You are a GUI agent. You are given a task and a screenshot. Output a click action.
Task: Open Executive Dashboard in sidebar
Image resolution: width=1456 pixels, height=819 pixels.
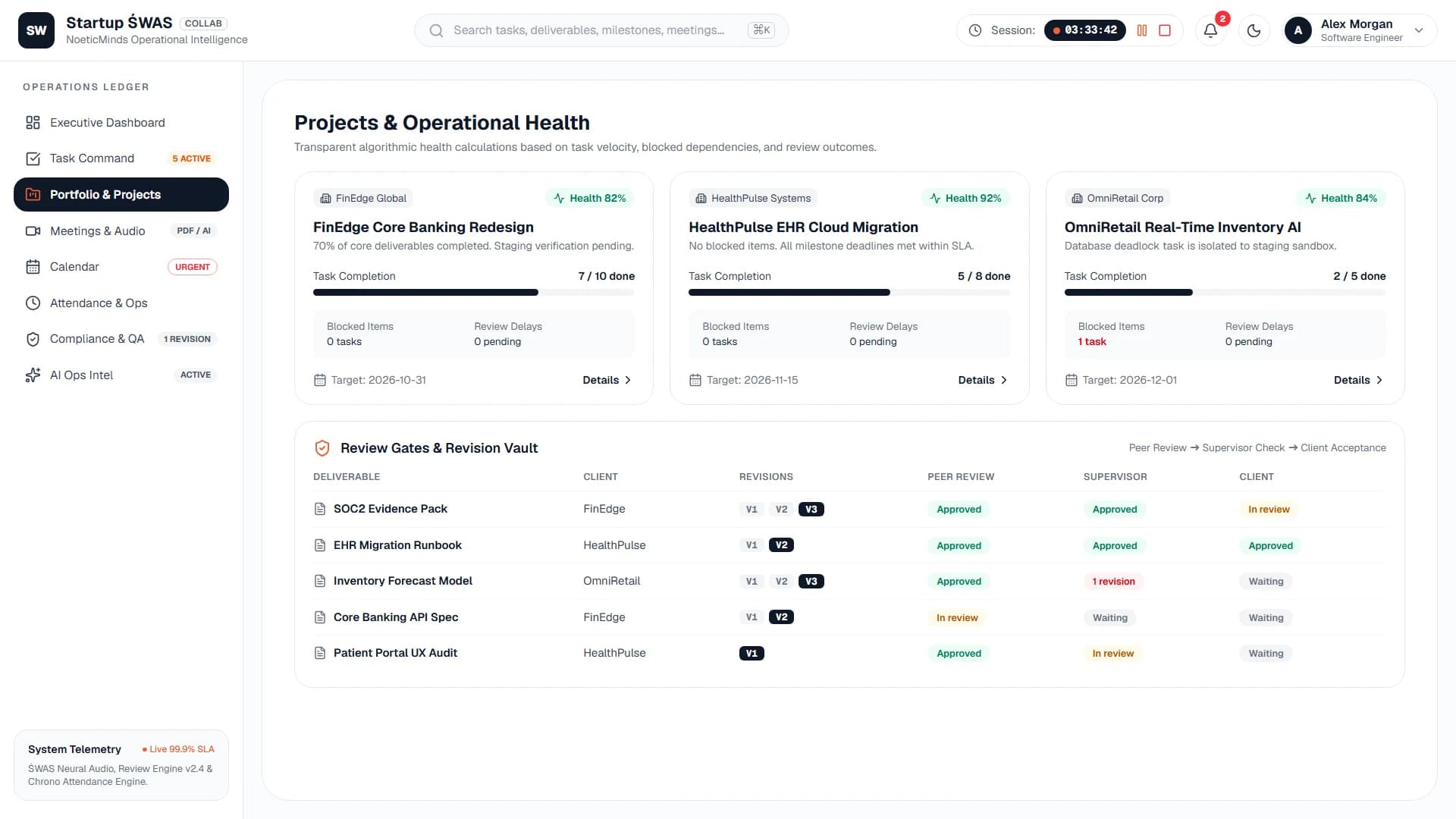pos(121,123)
